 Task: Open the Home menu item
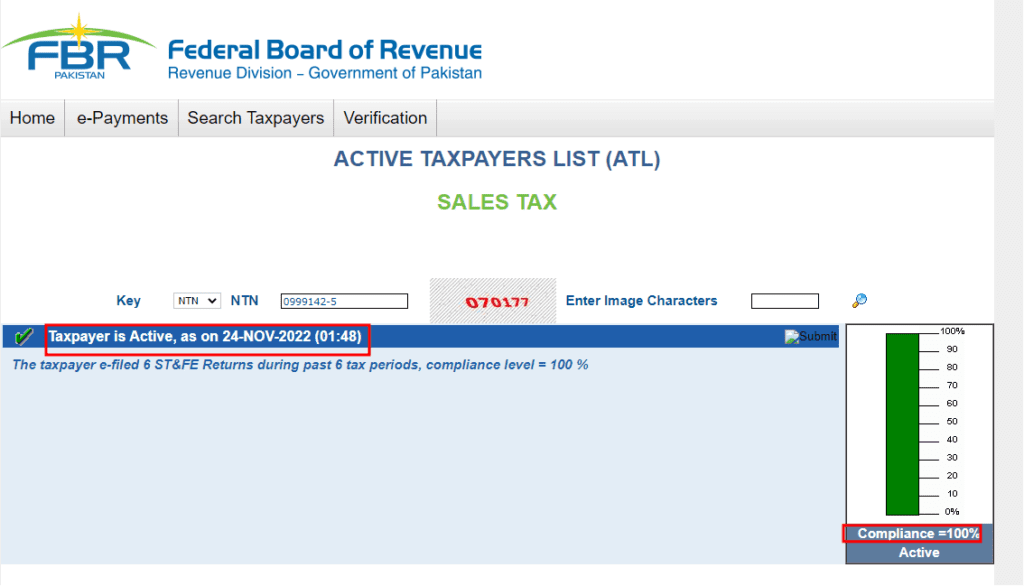[x=32, y=117]
